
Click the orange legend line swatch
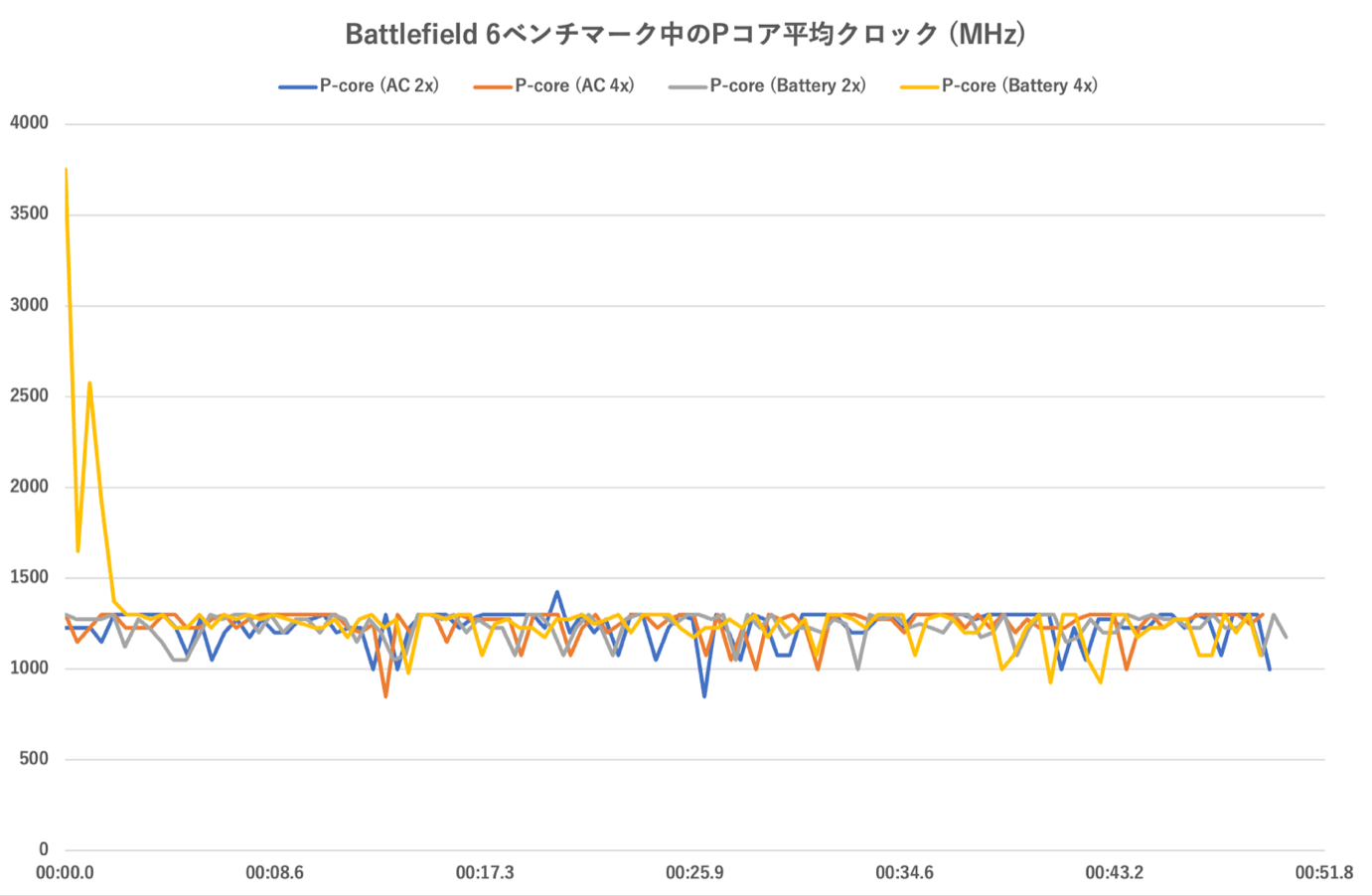[492, 87]
